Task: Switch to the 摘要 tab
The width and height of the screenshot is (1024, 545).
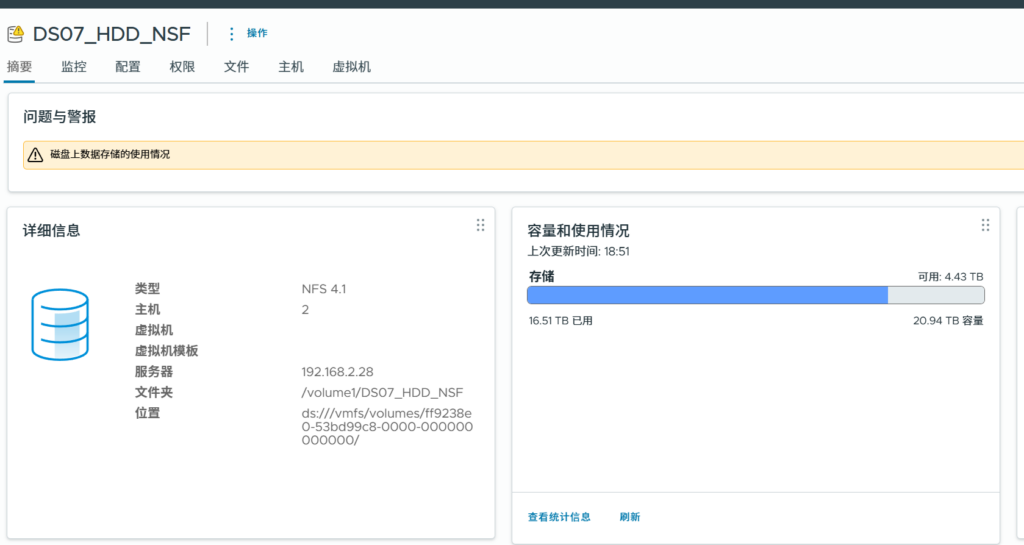Action: (x=19, y=67)
